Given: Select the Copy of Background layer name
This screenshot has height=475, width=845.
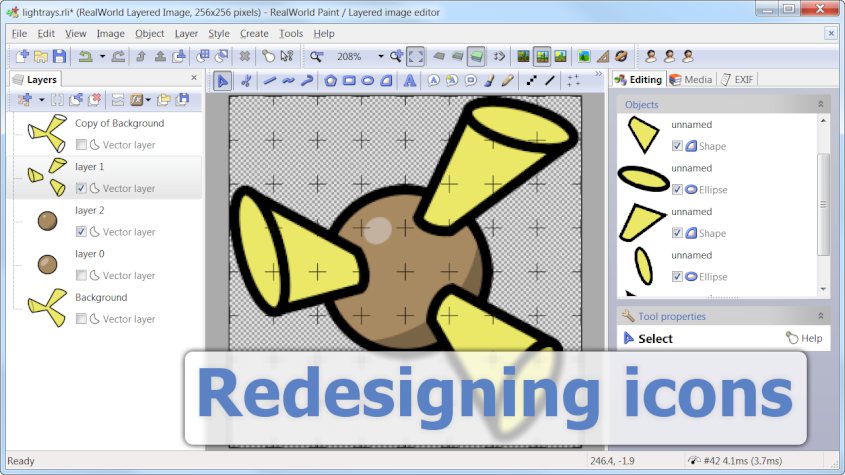Looking at the screenshot, I should (120, 123).
